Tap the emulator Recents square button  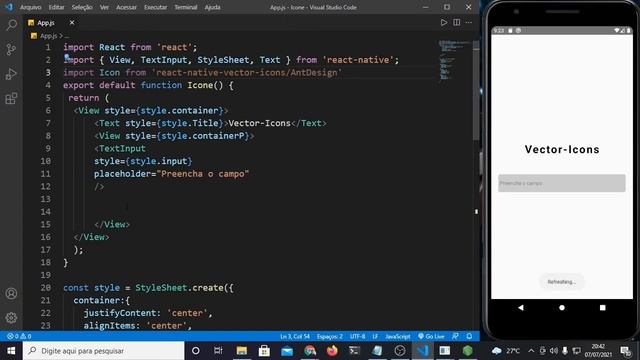coord(602,307)
